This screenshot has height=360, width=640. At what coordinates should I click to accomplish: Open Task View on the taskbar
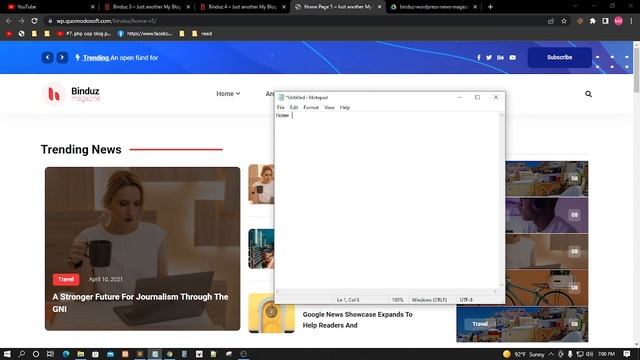50,354
